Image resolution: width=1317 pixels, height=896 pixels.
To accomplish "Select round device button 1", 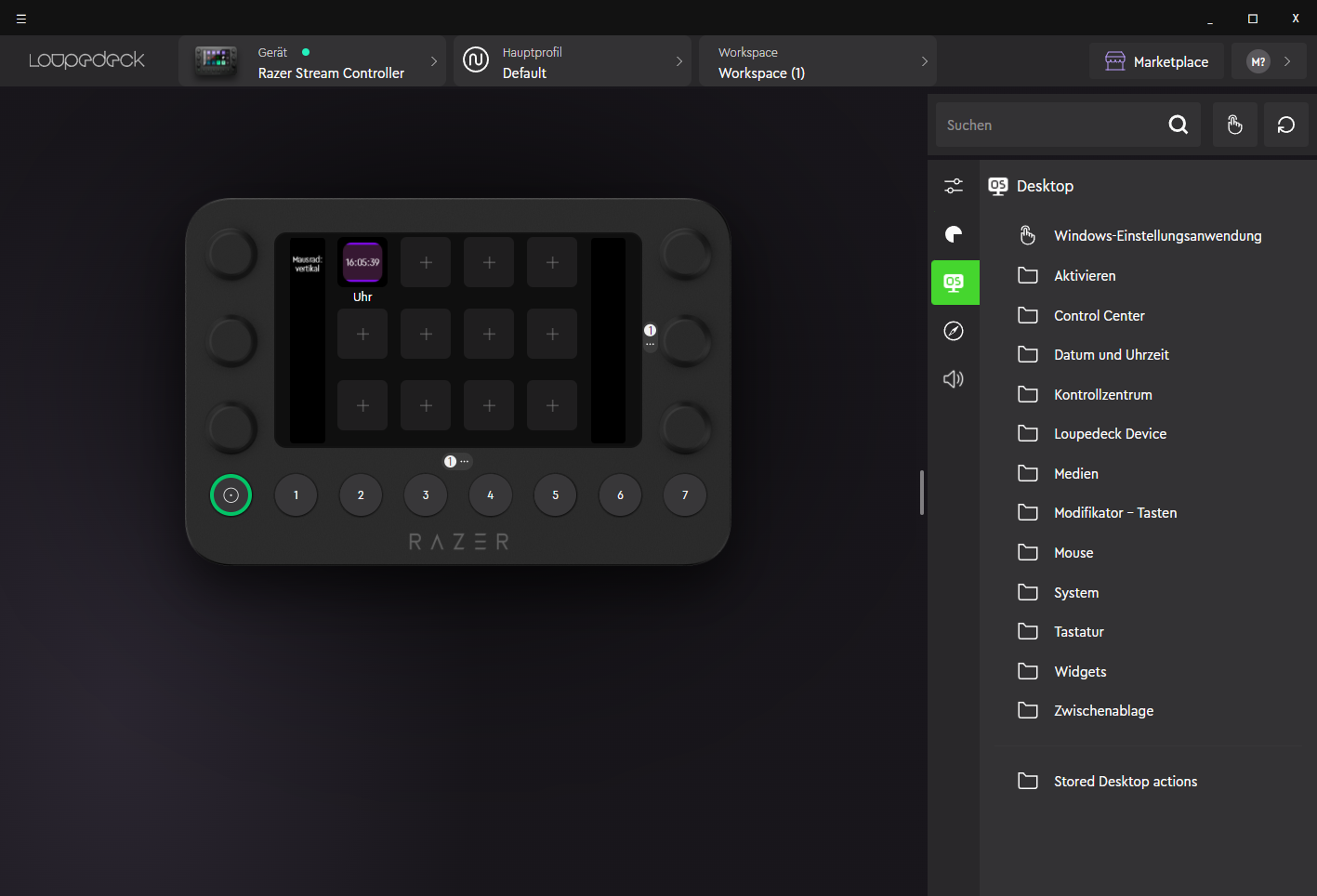I will (296, 495).
